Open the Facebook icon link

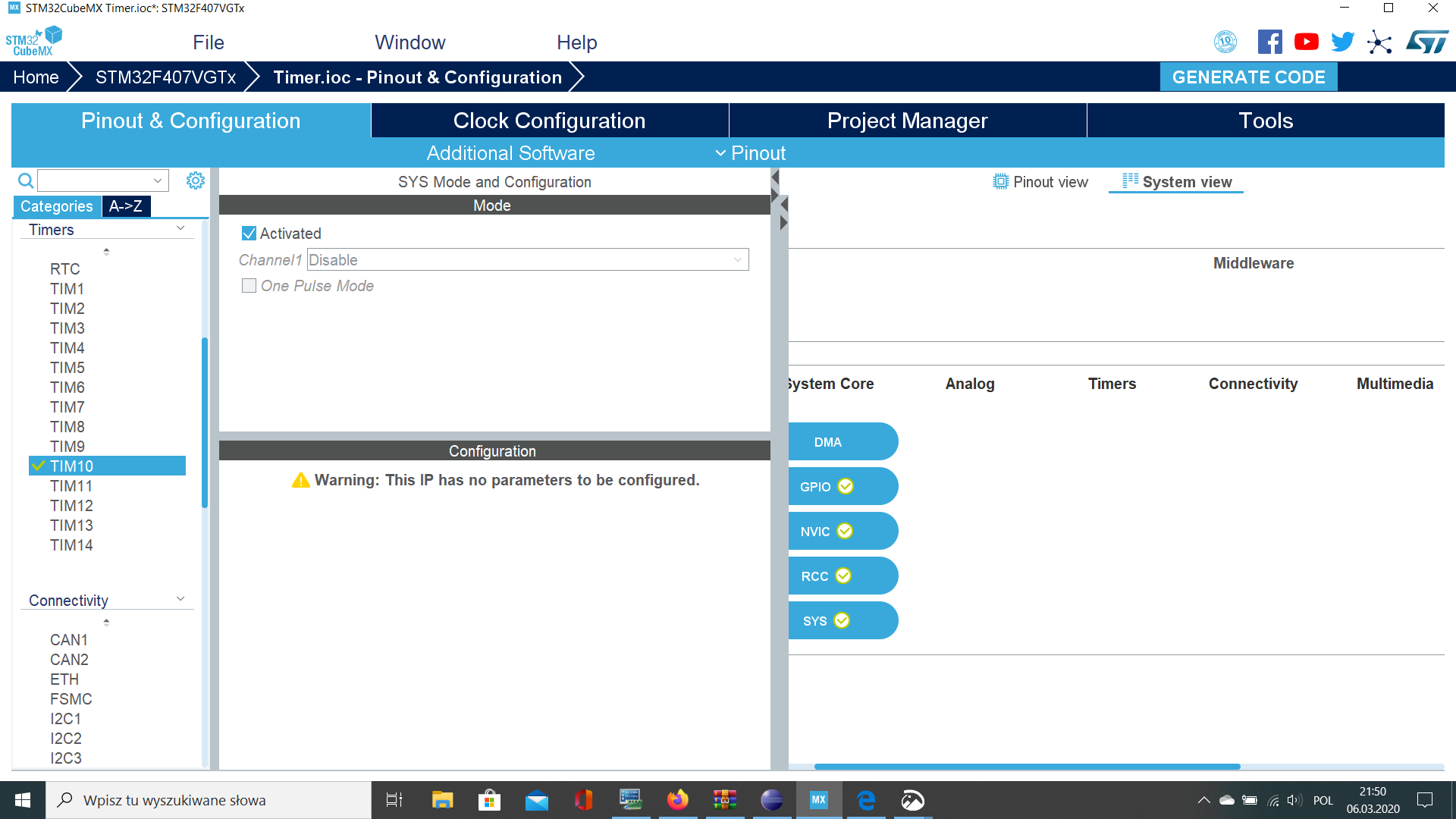pos(1269,42)
